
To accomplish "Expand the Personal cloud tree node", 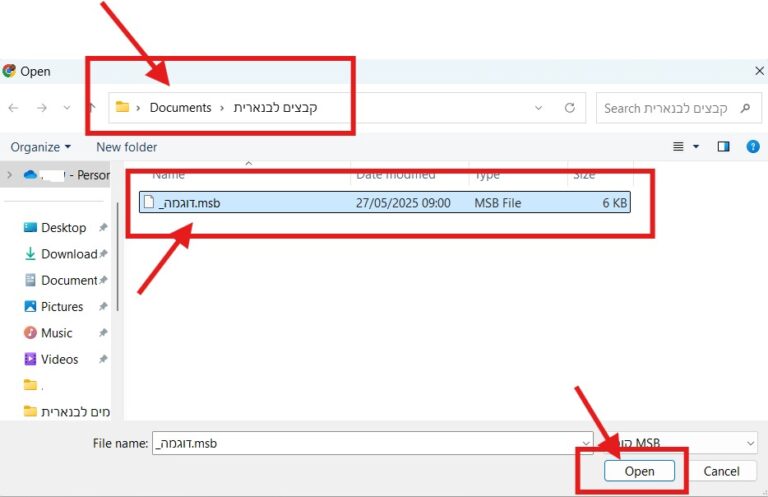I will coord(10,175).
